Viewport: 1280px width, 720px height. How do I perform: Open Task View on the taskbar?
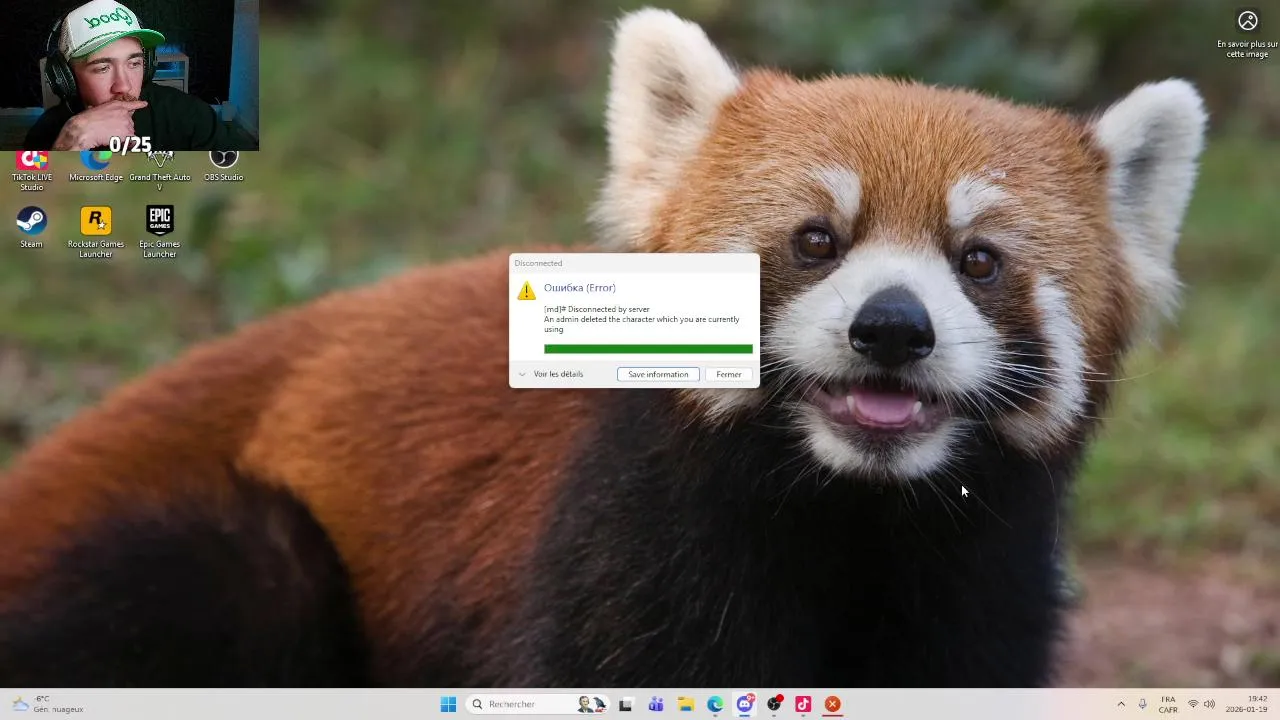click(x=626, y=704)
